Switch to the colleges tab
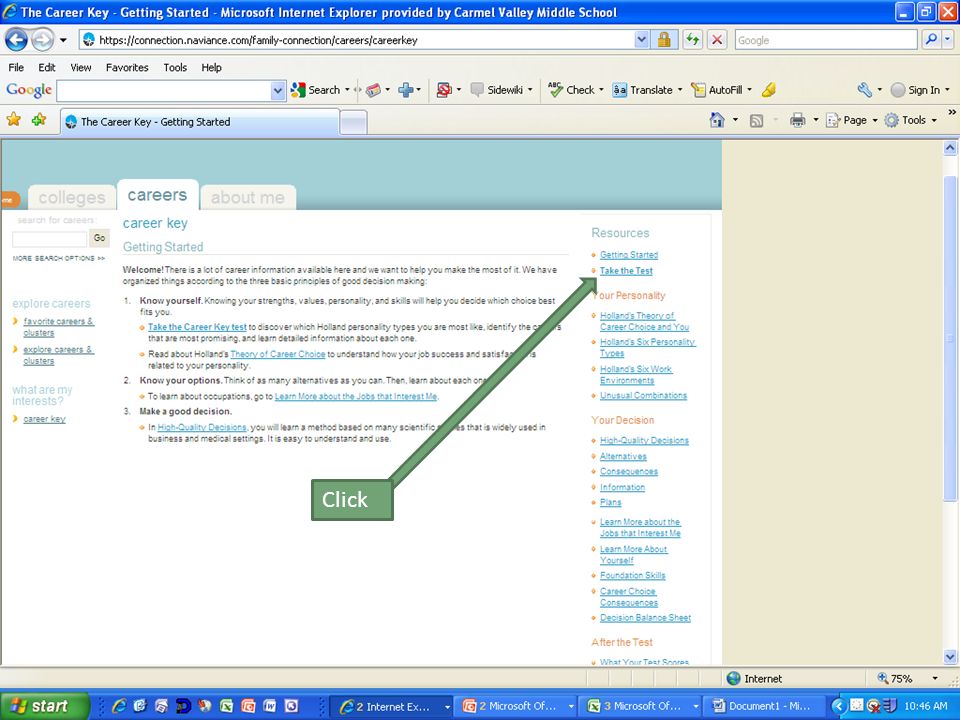Image resolution: width=960 pixels, height=720 pixels. pyautogui.click(x=72, y=197)
